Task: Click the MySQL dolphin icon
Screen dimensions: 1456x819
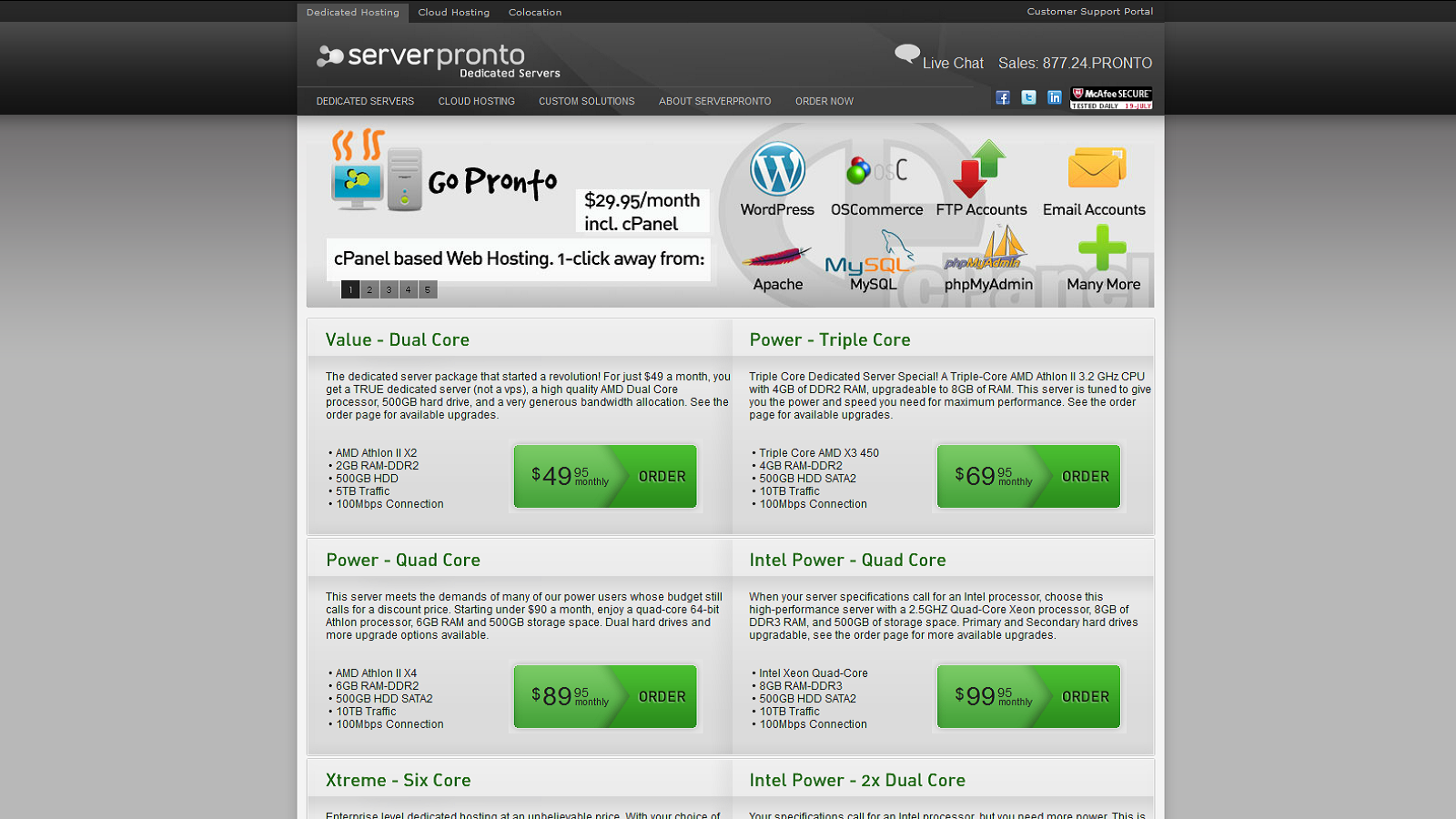Action: [869, 253]
